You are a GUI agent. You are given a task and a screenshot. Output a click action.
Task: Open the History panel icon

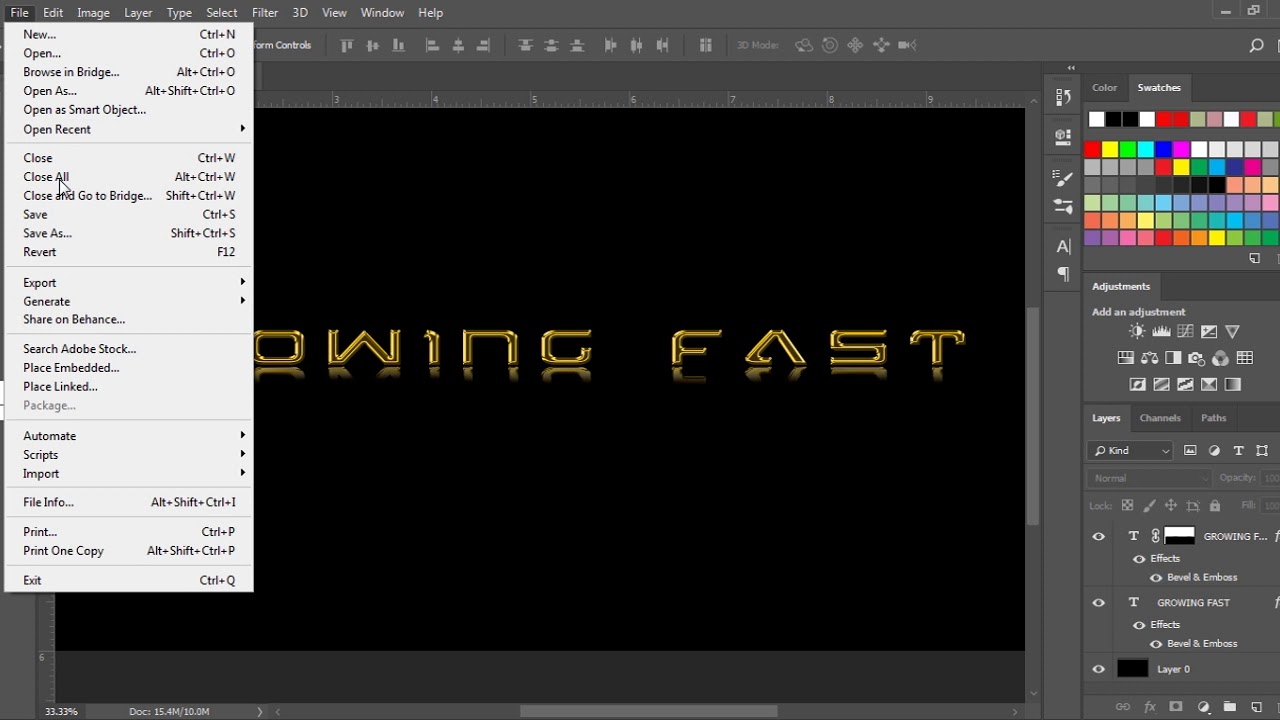(1063, 97)
